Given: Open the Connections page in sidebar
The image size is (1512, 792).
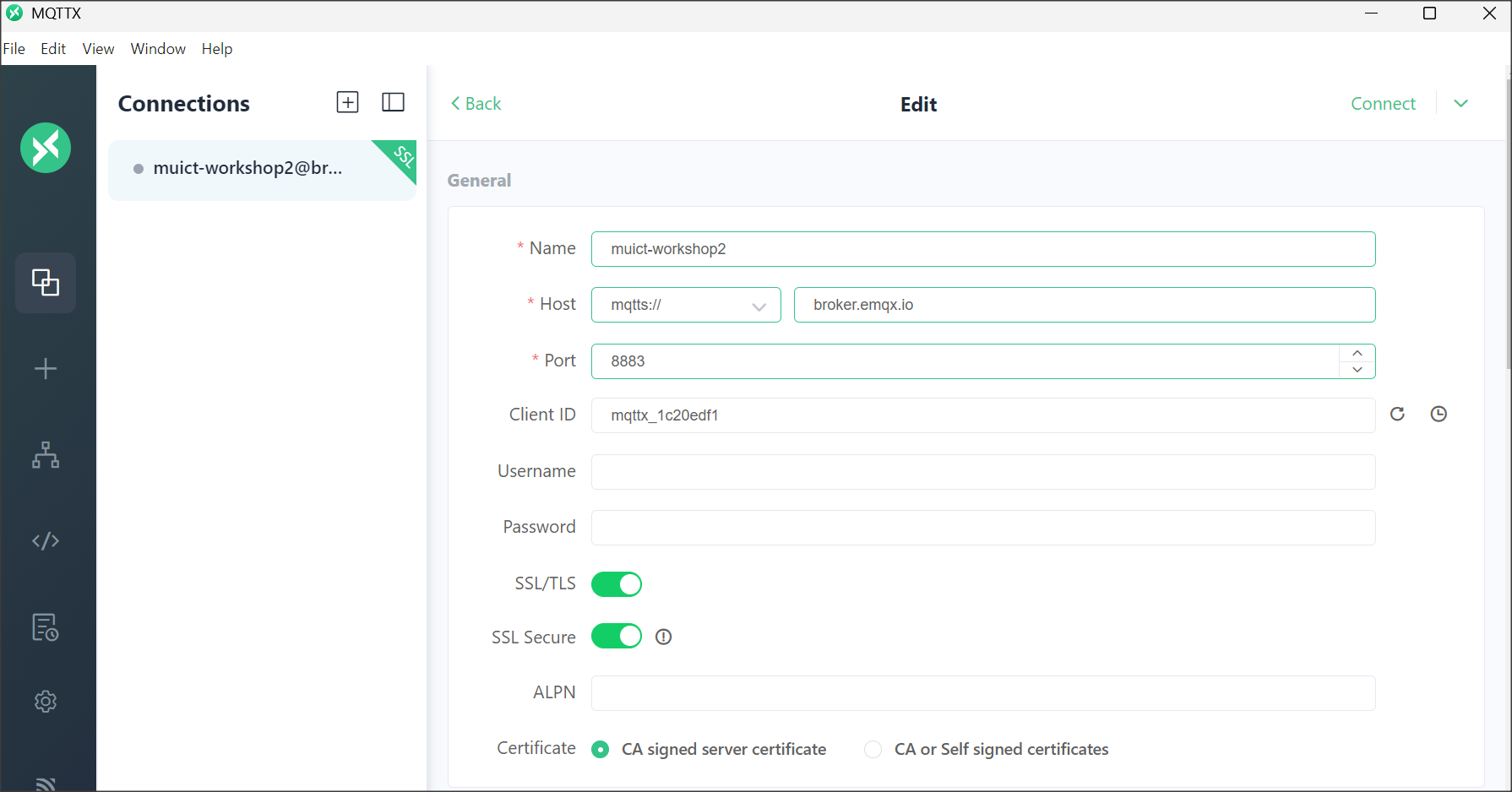Looking at the screenshot, I should tap(46, 283).
